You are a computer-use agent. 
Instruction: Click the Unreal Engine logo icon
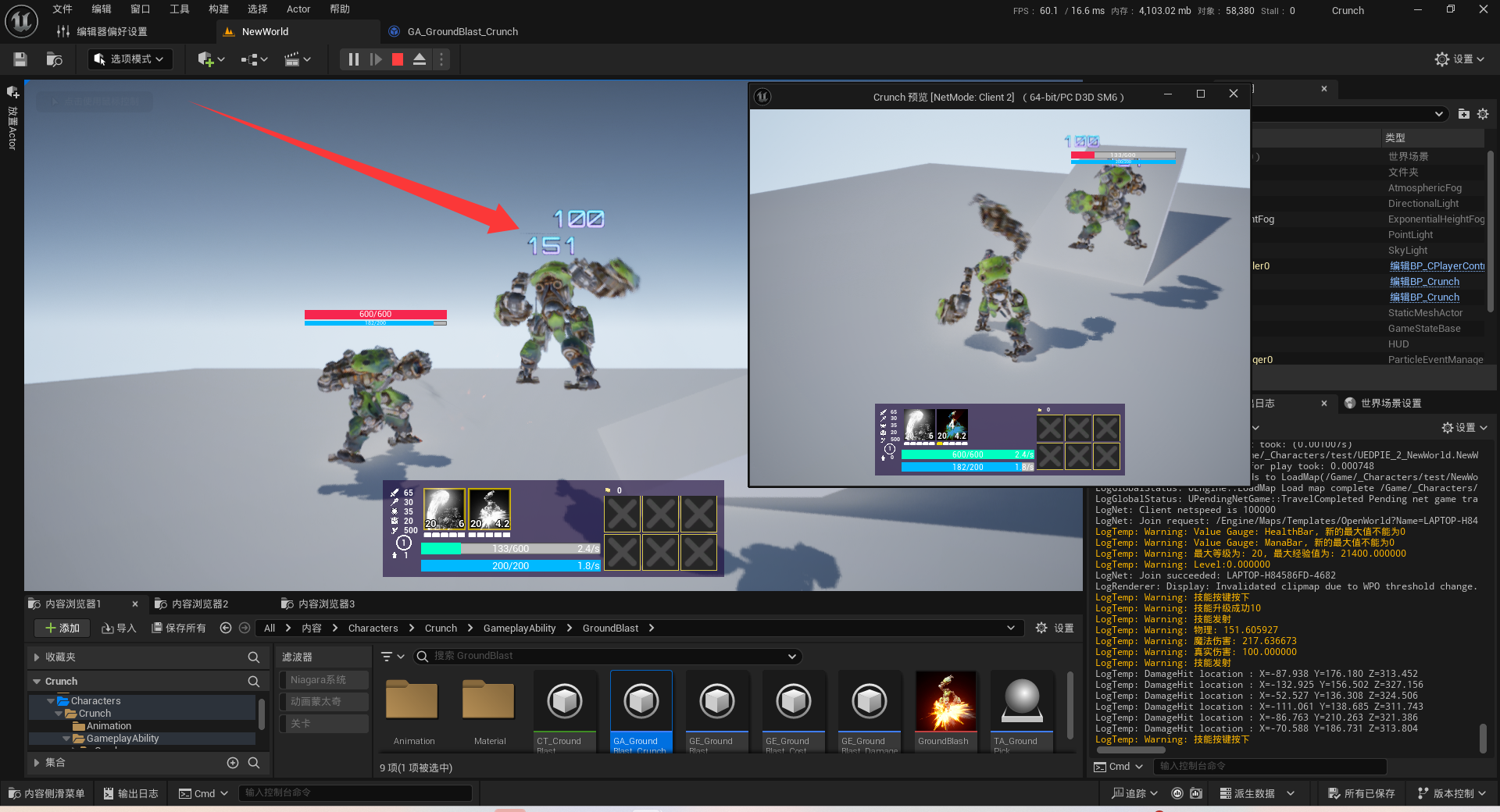coord(21,21)
